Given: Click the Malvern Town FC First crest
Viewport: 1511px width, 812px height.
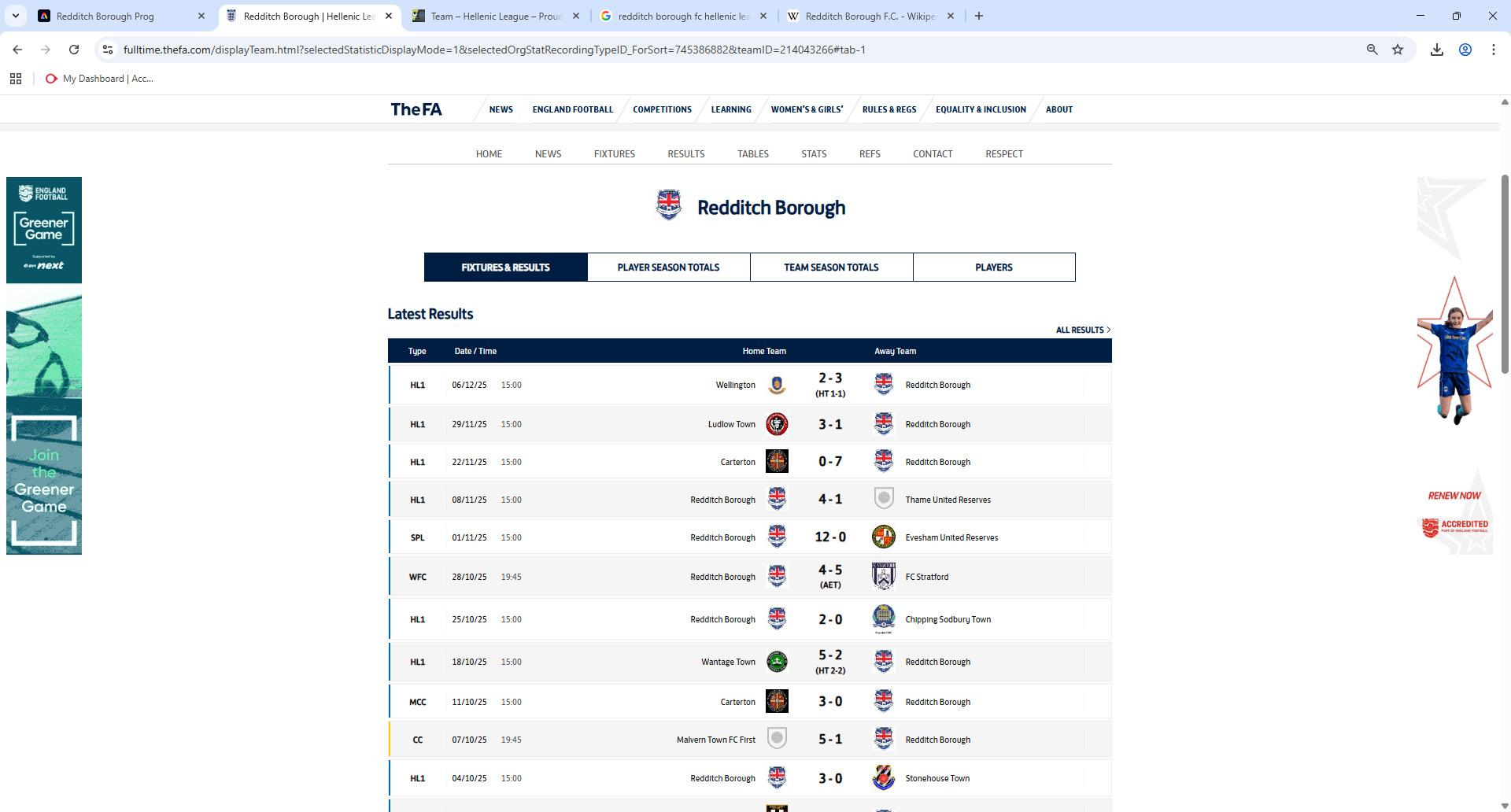Looking at the screenshot, I should tap(777, 738).
